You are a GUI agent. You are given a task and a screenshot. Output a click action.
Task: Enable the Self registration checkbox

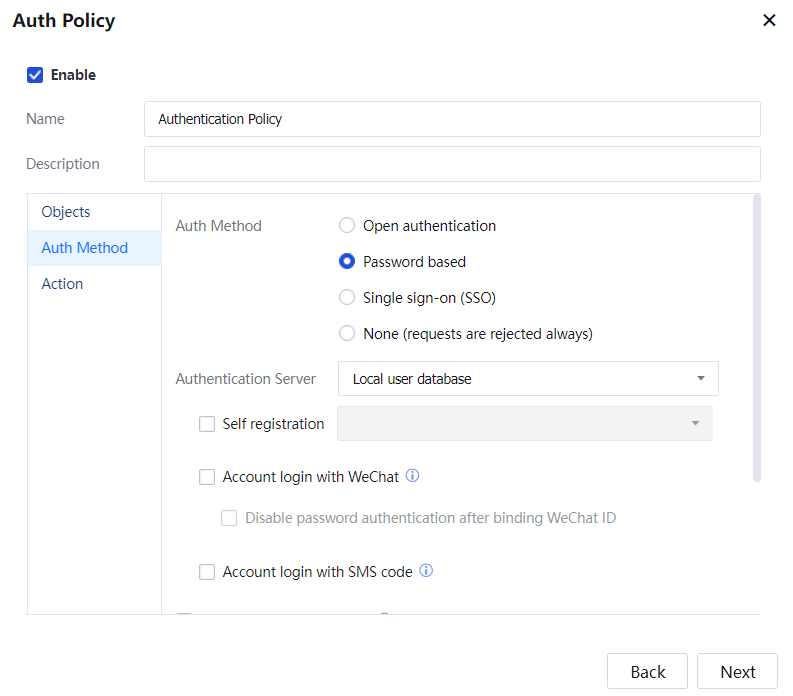tap(207, 424)
